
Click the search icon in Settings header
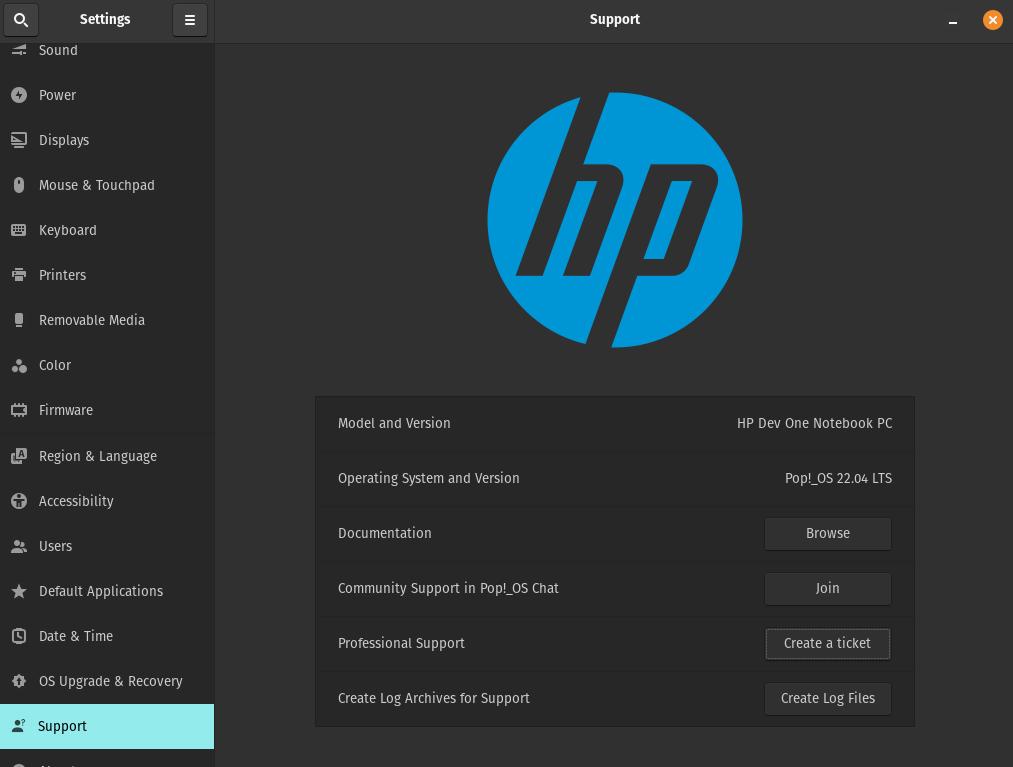[x=21, y=20]
